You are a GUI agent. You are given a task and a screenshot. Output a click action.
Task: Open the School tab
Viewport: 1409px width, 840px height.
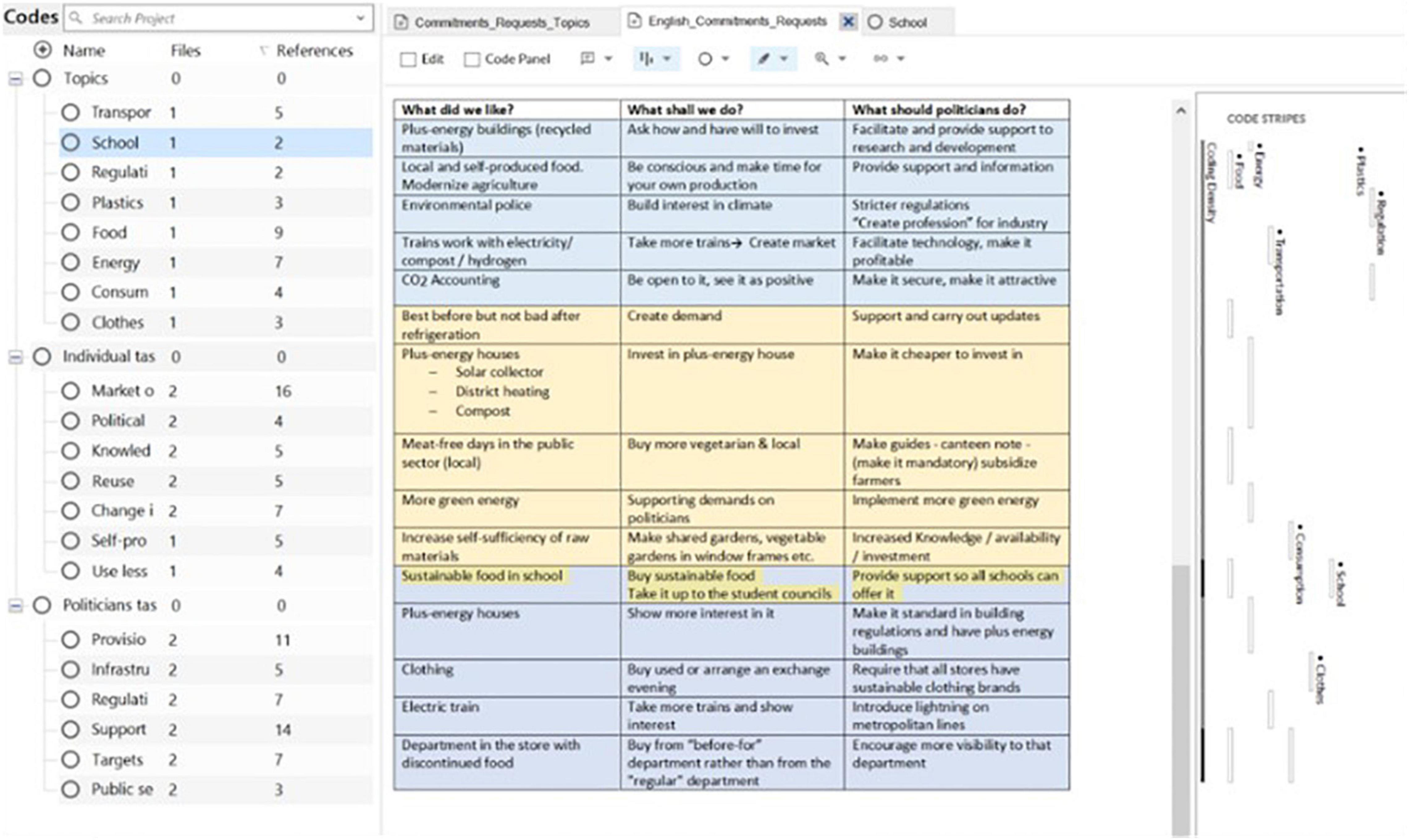[x=908, y=22]
